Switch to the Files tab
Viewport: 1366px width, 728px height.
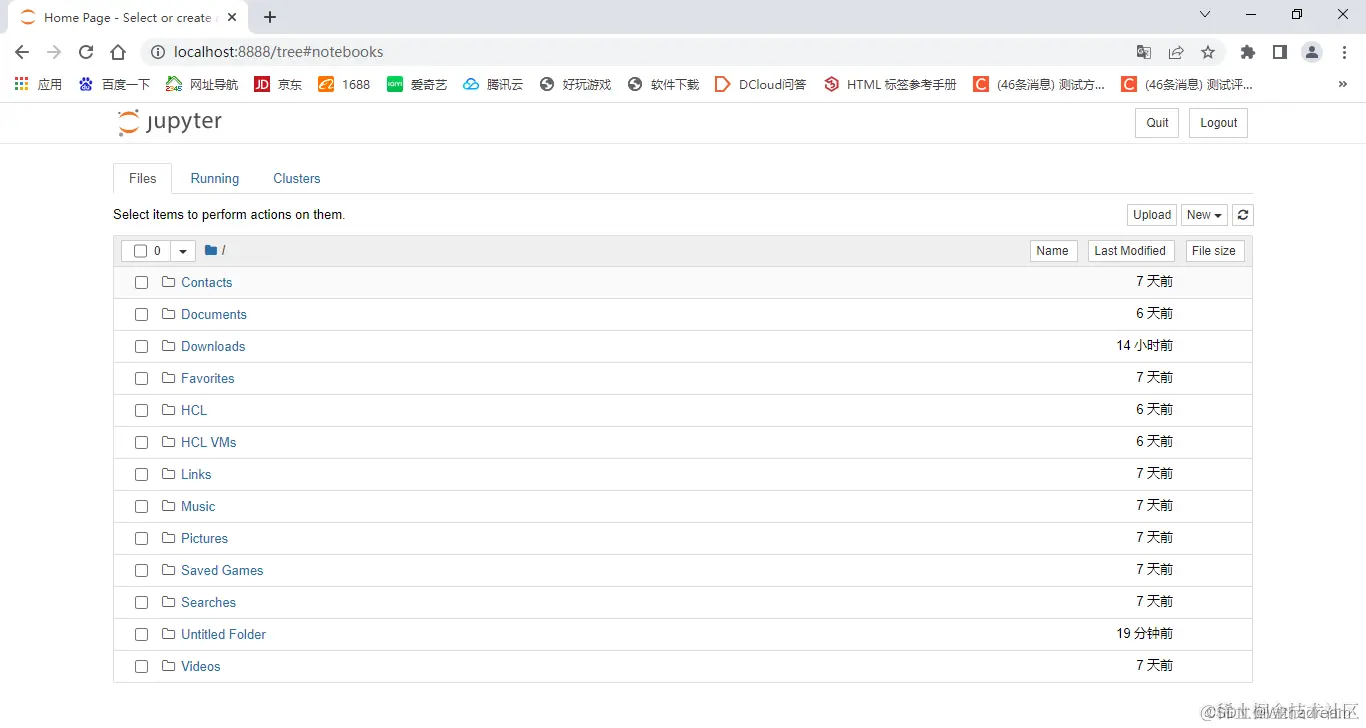click(143, 178)
